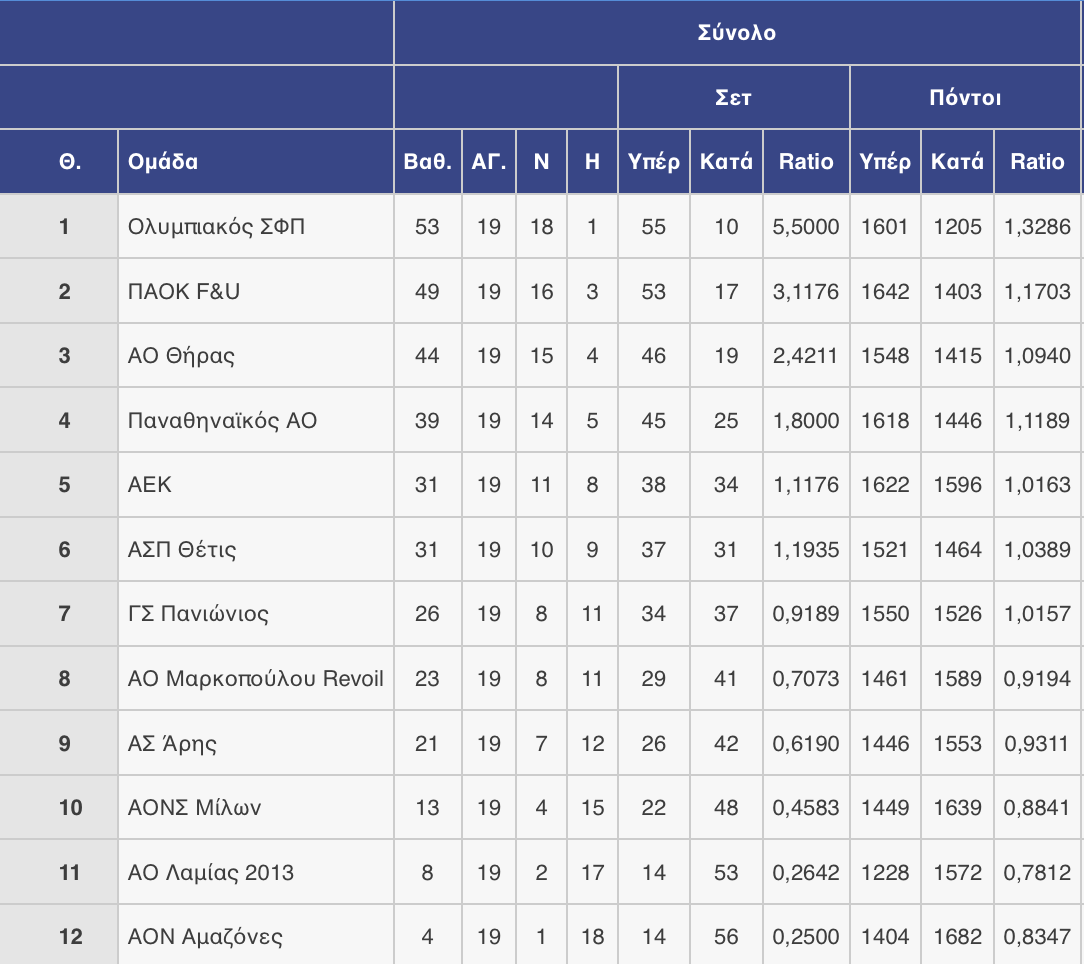The image size is (1084, 964).
Task: Click points-against value 1596
Action: (x=957, y=485)
